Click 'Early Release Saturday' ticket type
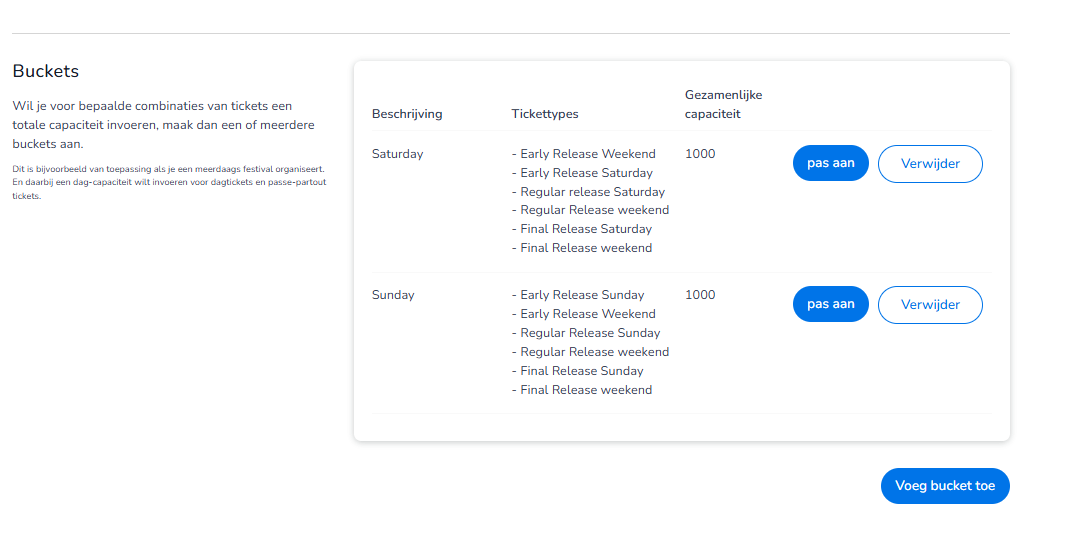 click(x=586, y=173)
